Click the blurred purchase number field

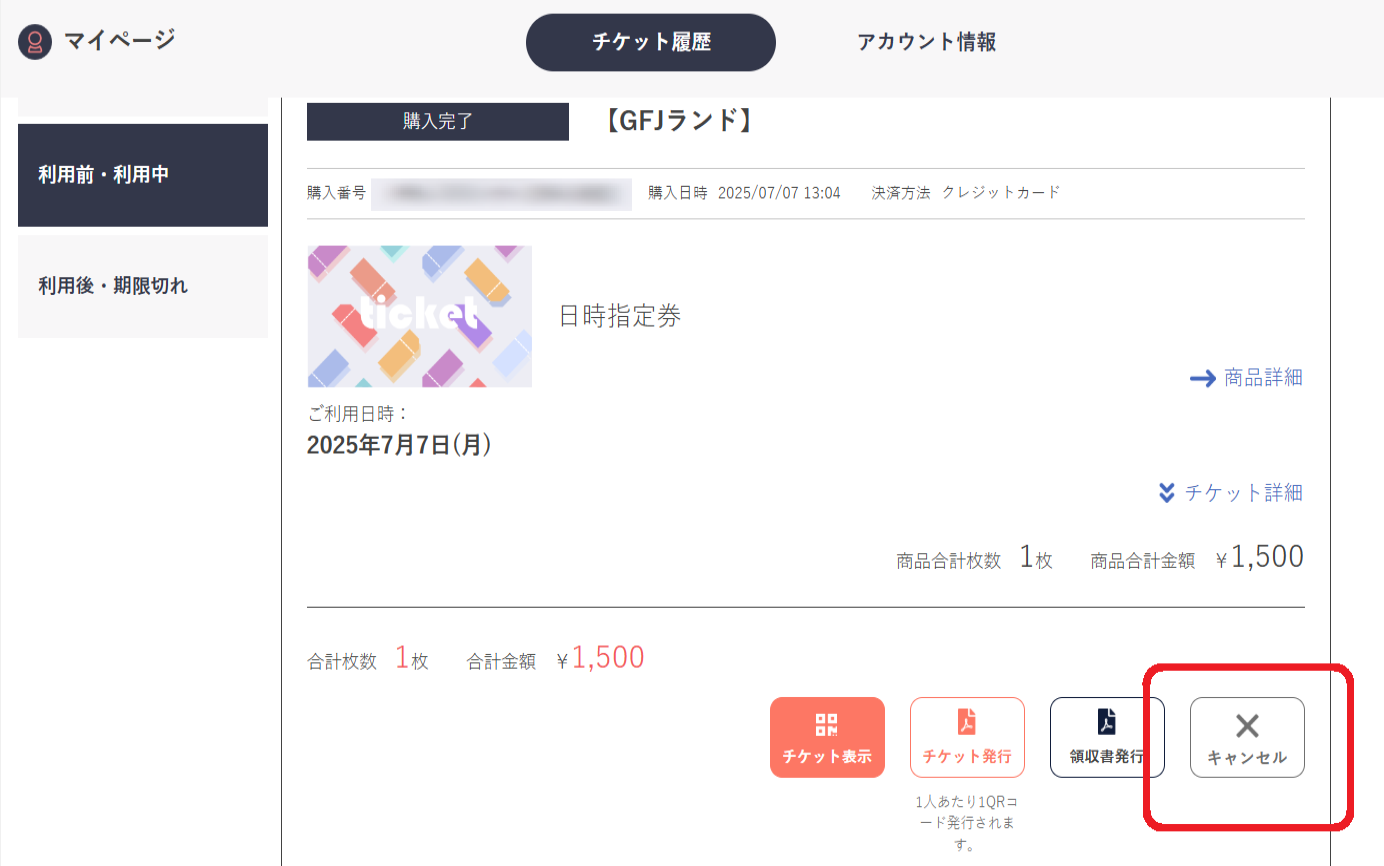pyautogui.click(x=500, y=193)
